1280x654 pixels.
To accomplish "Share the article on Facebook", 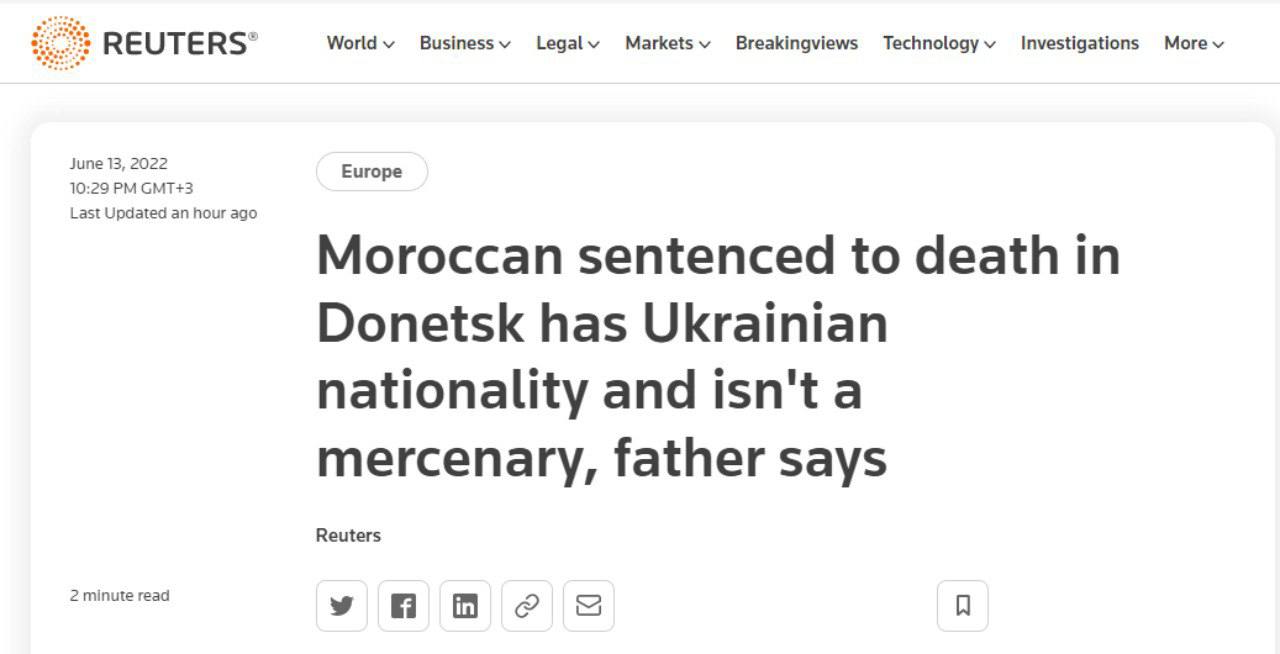I will point(403,605).
